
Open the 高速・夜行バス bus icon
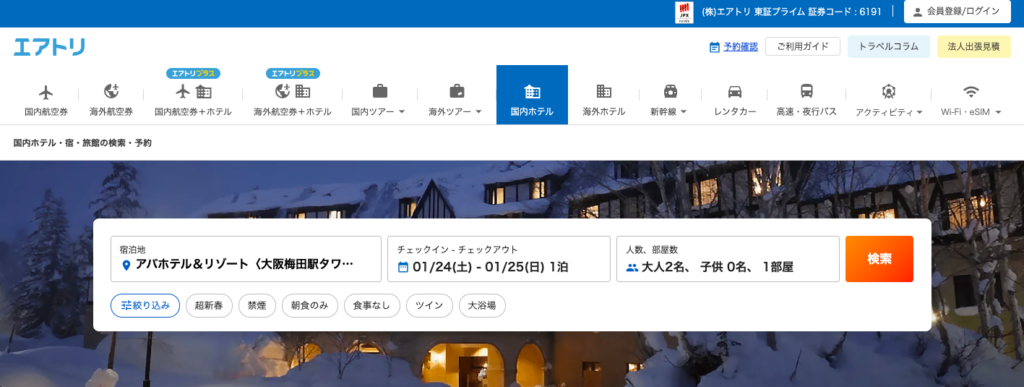point(807,91)
